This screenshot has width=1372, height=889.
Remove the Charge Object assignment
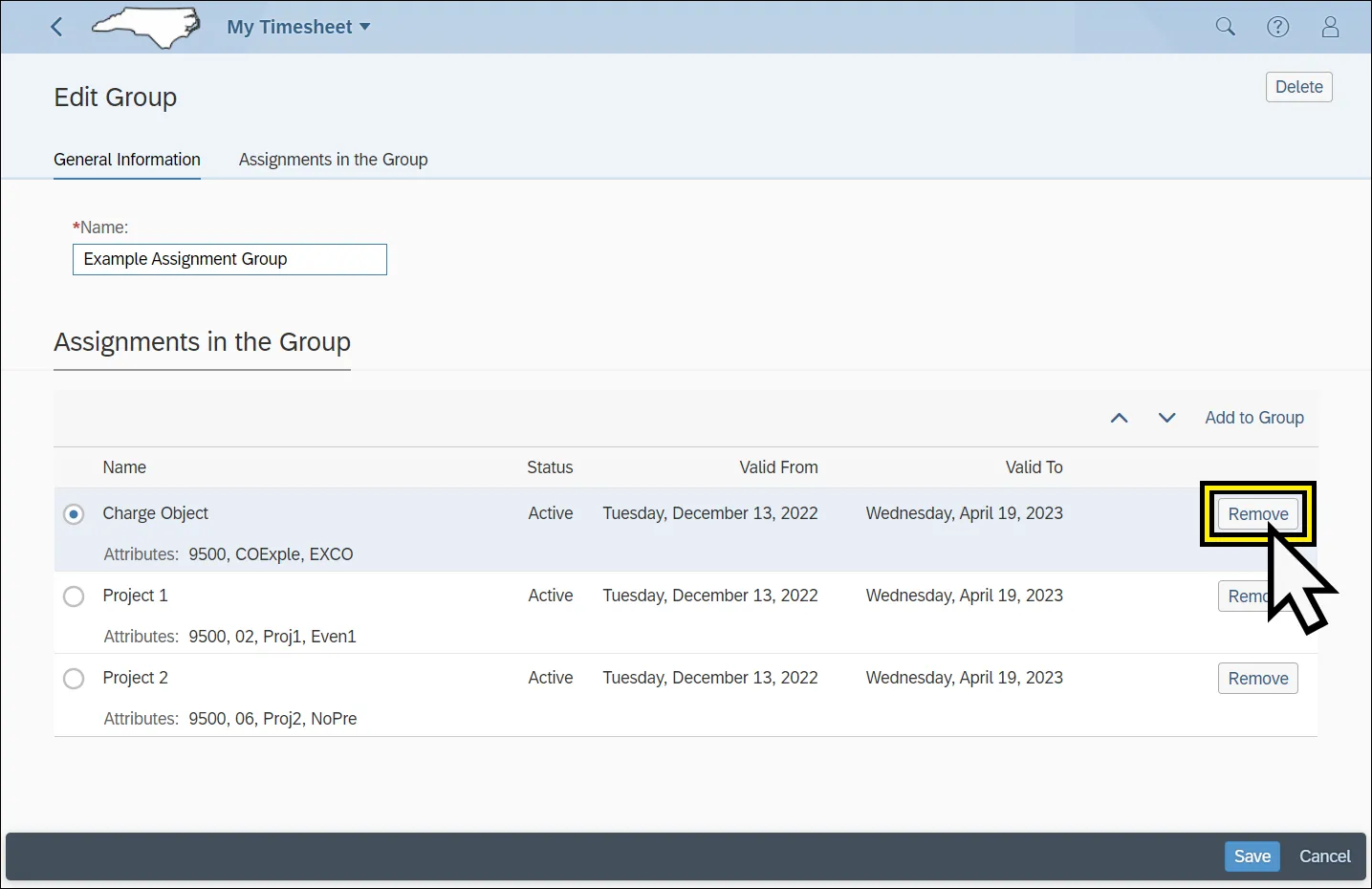coord(1256,514)
